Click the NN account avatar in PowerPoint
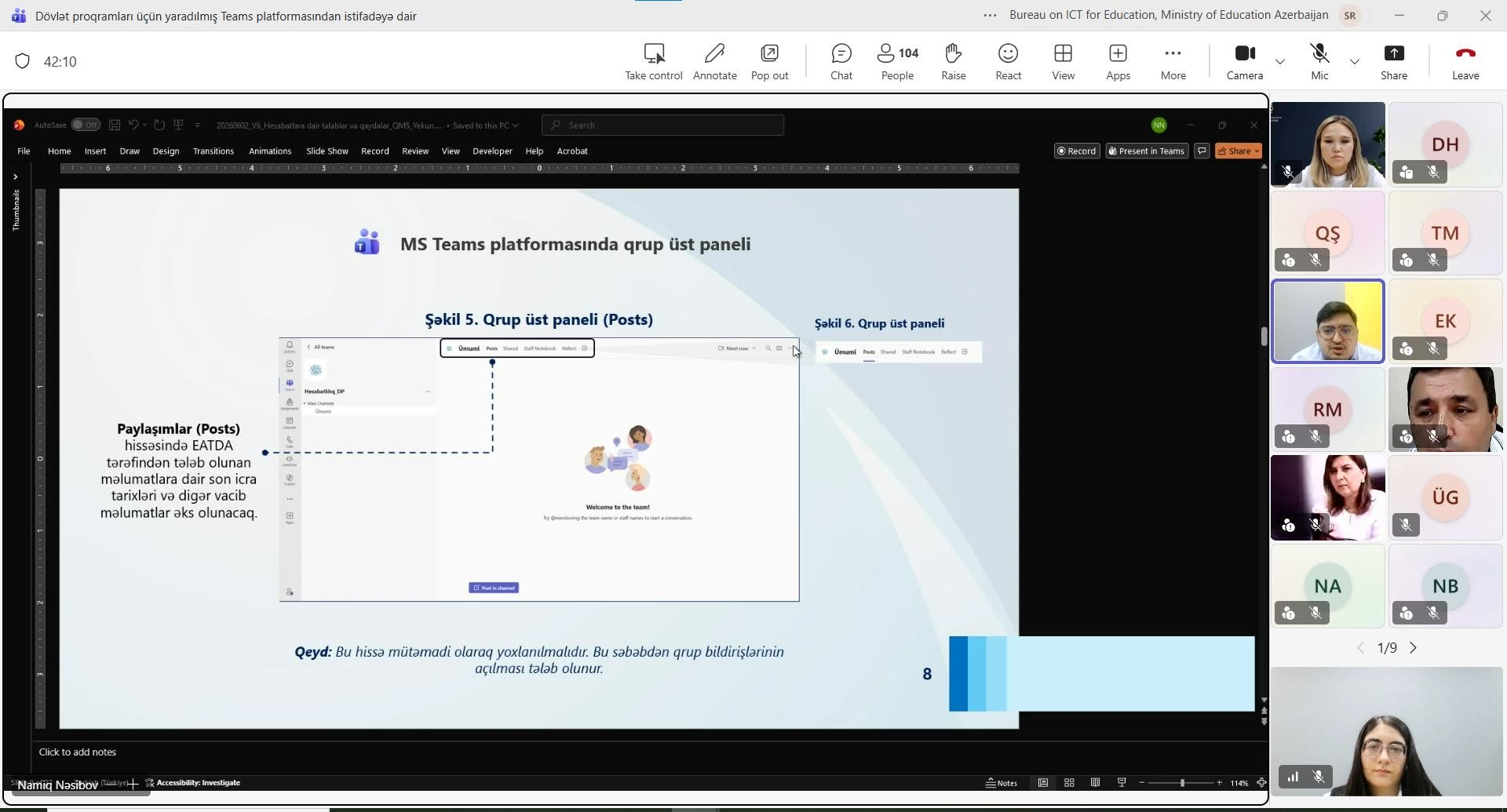The width and height of the screenshot is (1507, 812). [1159, 125]
